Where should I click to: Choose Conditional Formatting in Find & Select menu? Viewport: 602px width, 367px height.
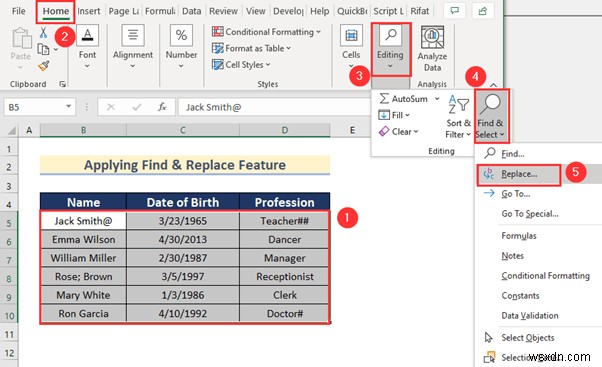(x=539, y=276)
